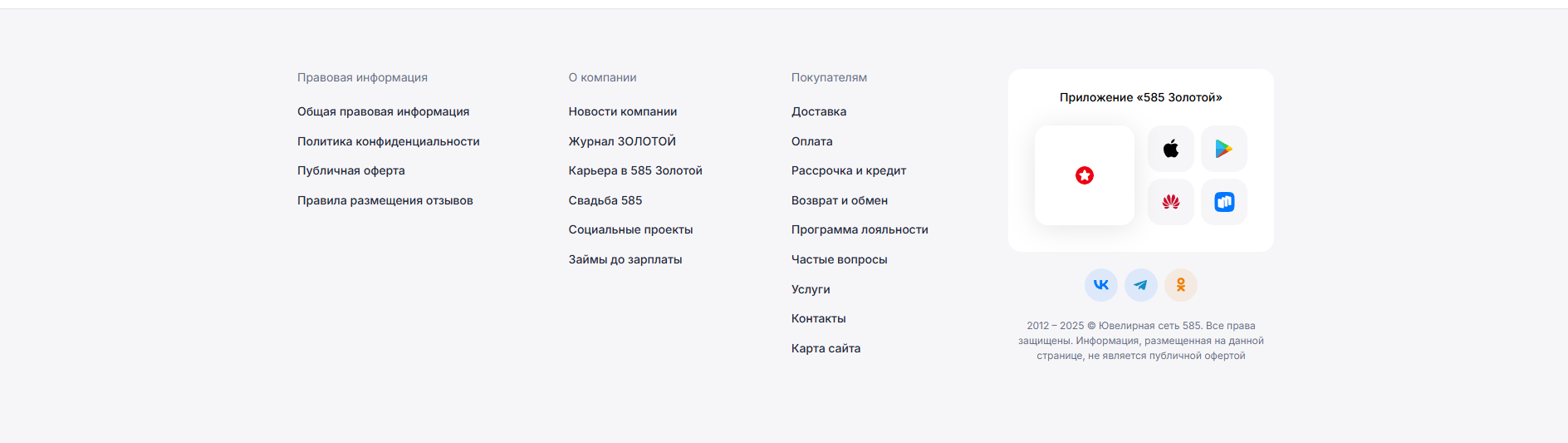Image resolution: width=1568 pixels, height=443 pixels.
Task: Open the Odnoklassniki social icon
Action: (1181, 285)
